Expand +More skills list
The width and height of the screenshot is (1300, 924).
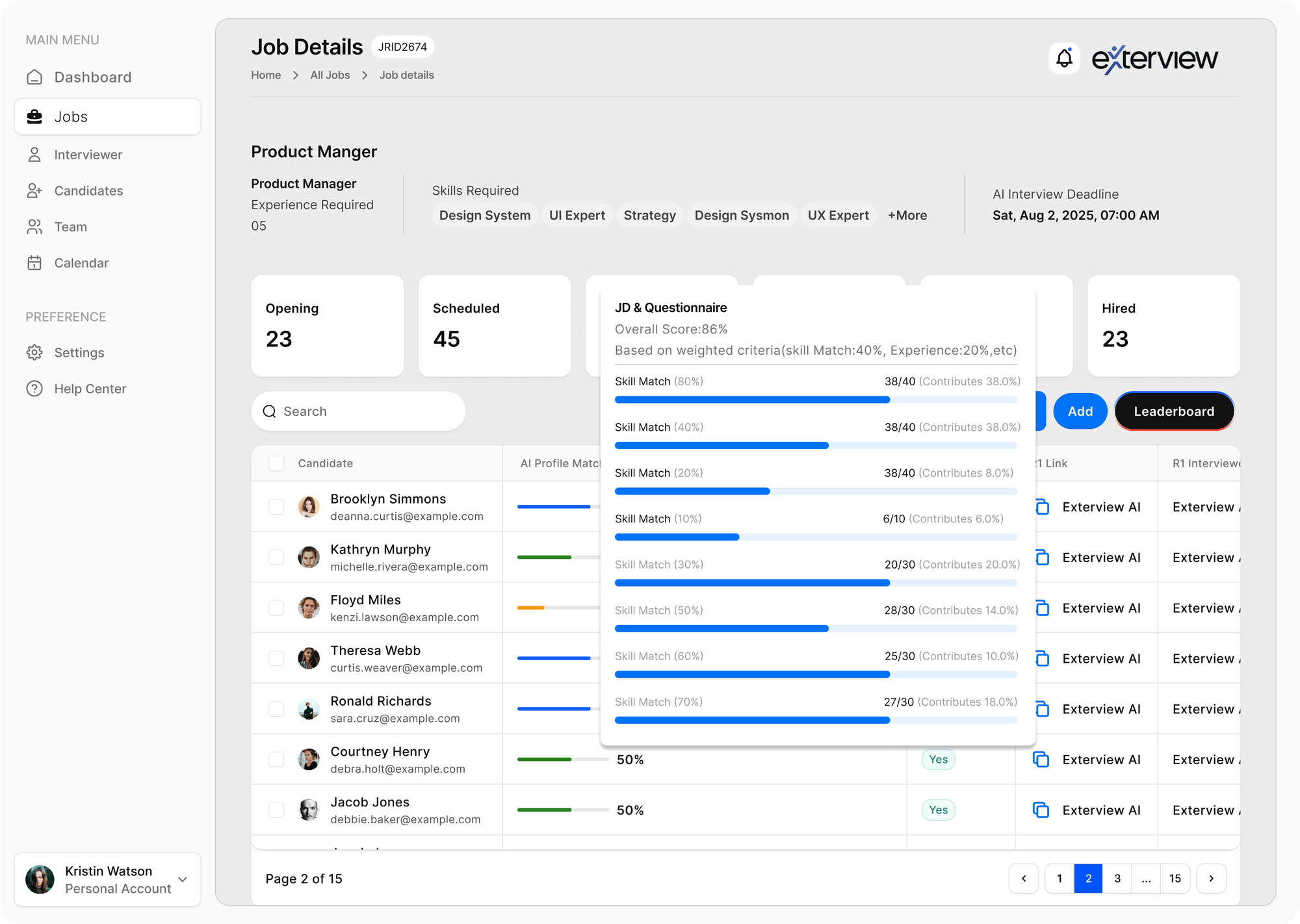coord(907,215)
